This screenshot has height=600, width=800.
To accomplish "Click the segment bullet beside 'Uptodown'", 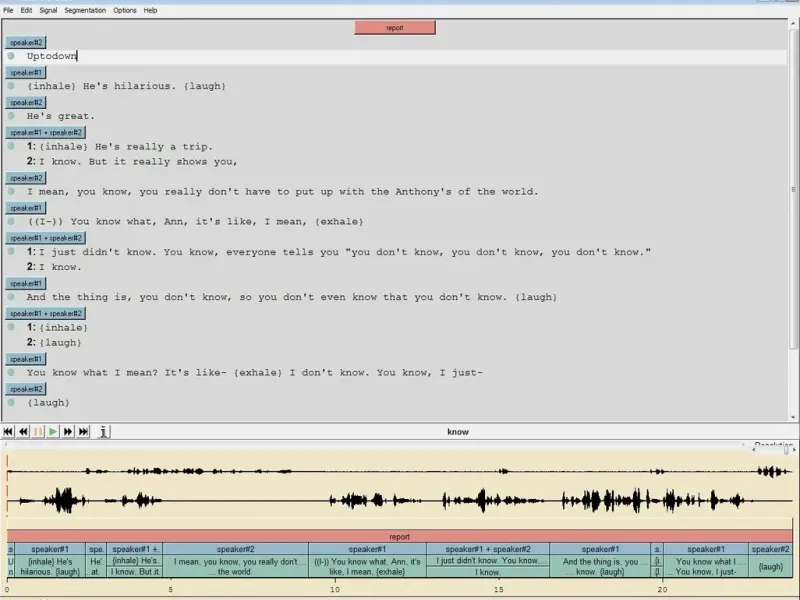I will pos(11,56).
